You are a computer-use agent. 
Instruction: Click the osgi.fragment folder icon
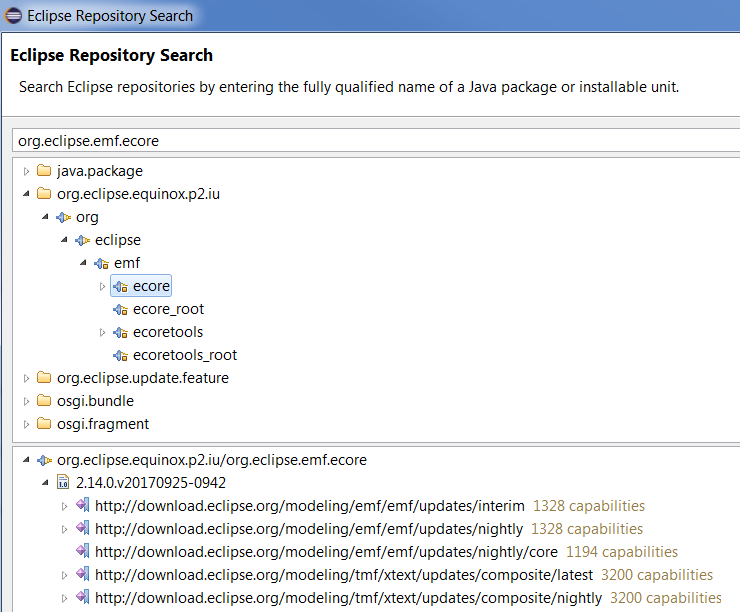[44, 423]
